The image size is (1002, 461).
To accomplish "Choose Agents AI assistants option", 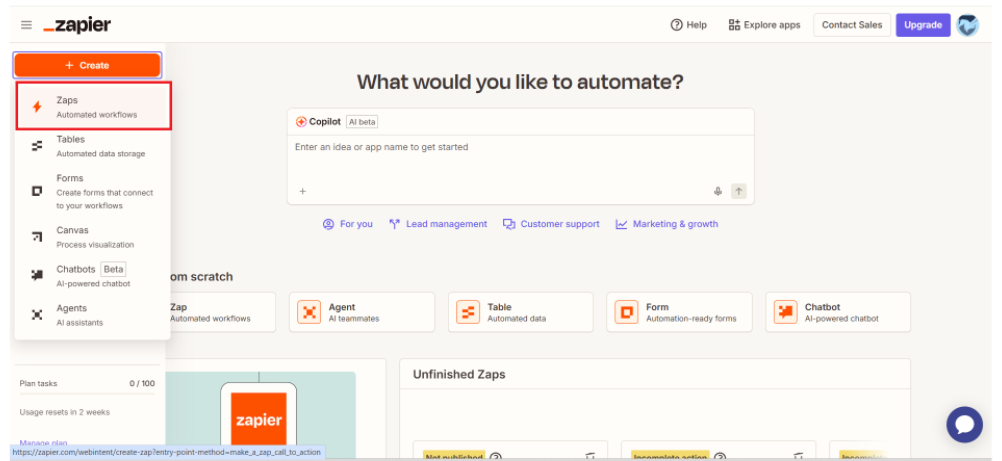I will [x=94, y=315].
